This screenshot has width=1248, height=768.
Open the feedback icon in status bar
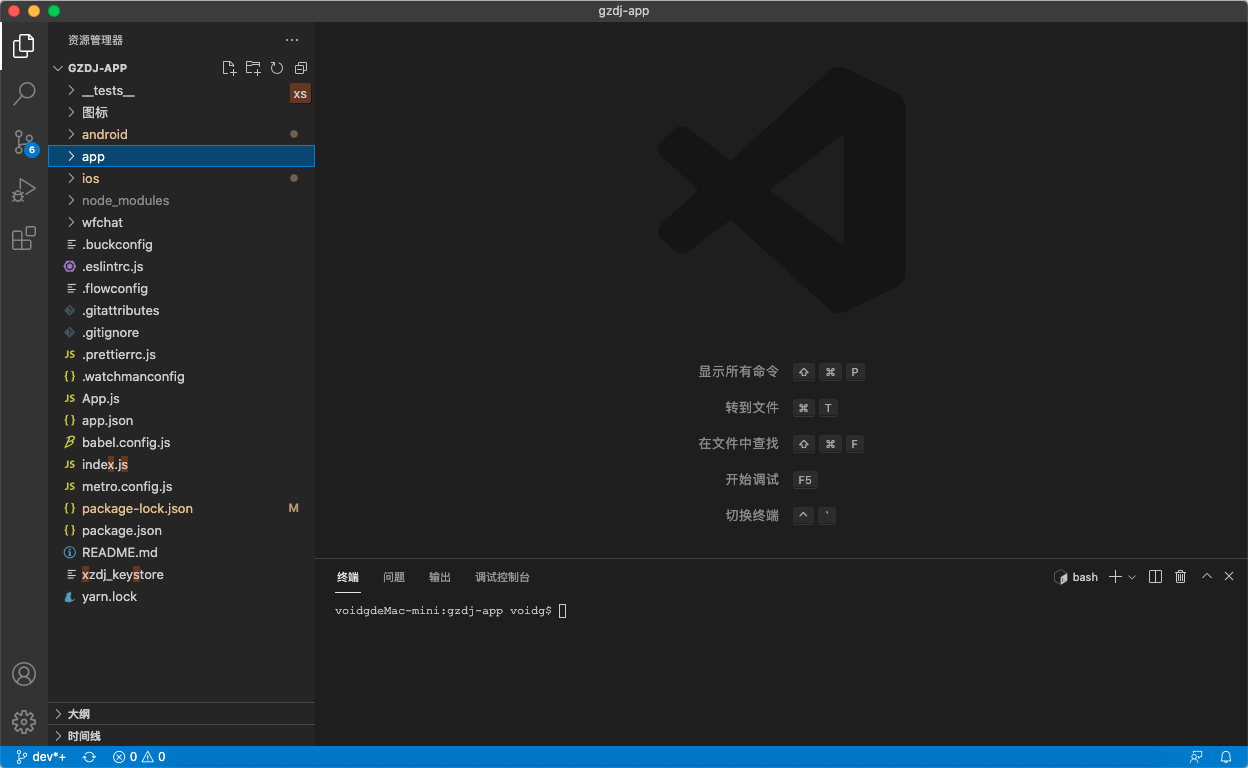coord(1196,757)
